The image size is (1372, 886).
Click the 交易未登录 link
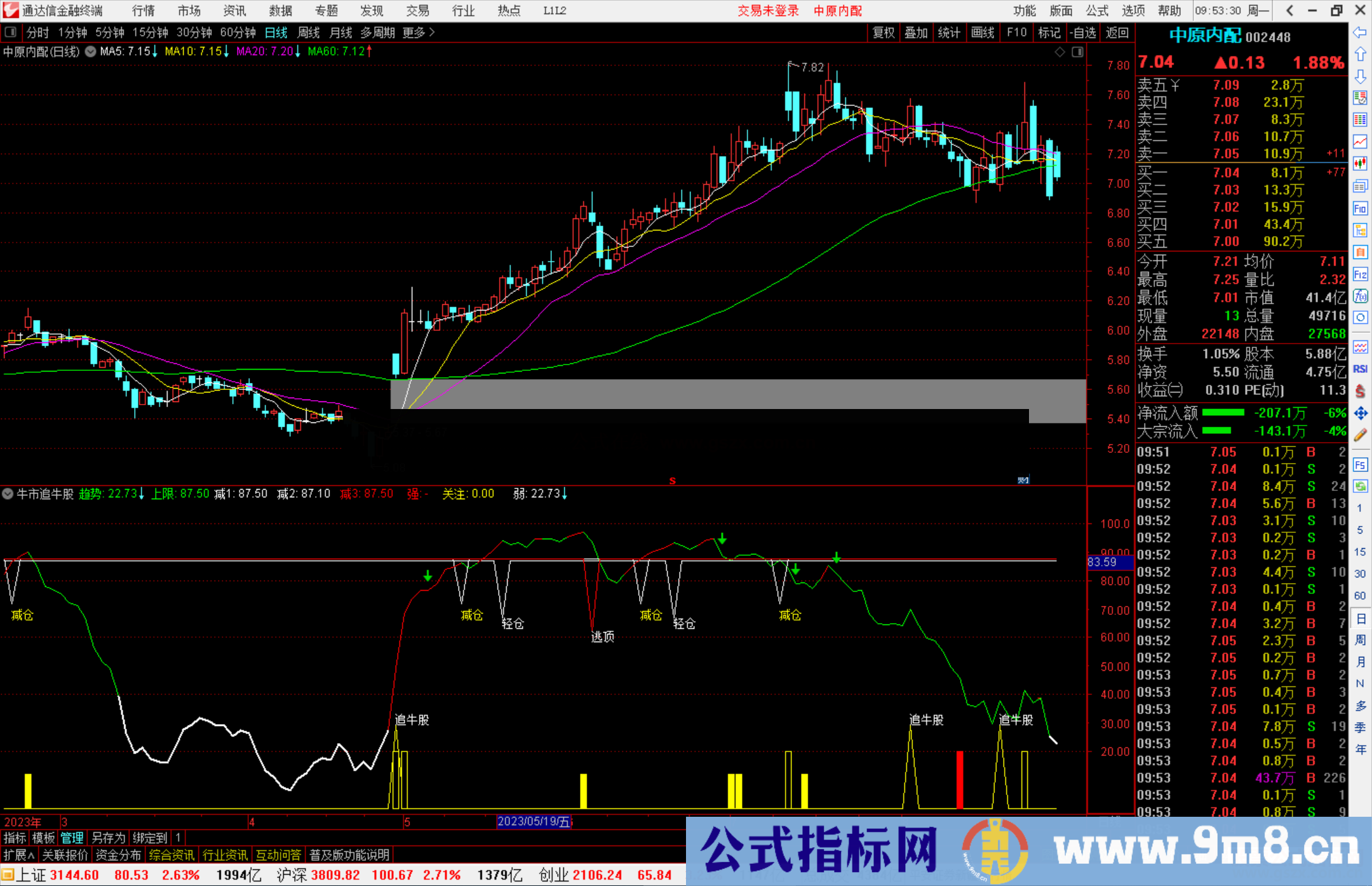point(768,11)
